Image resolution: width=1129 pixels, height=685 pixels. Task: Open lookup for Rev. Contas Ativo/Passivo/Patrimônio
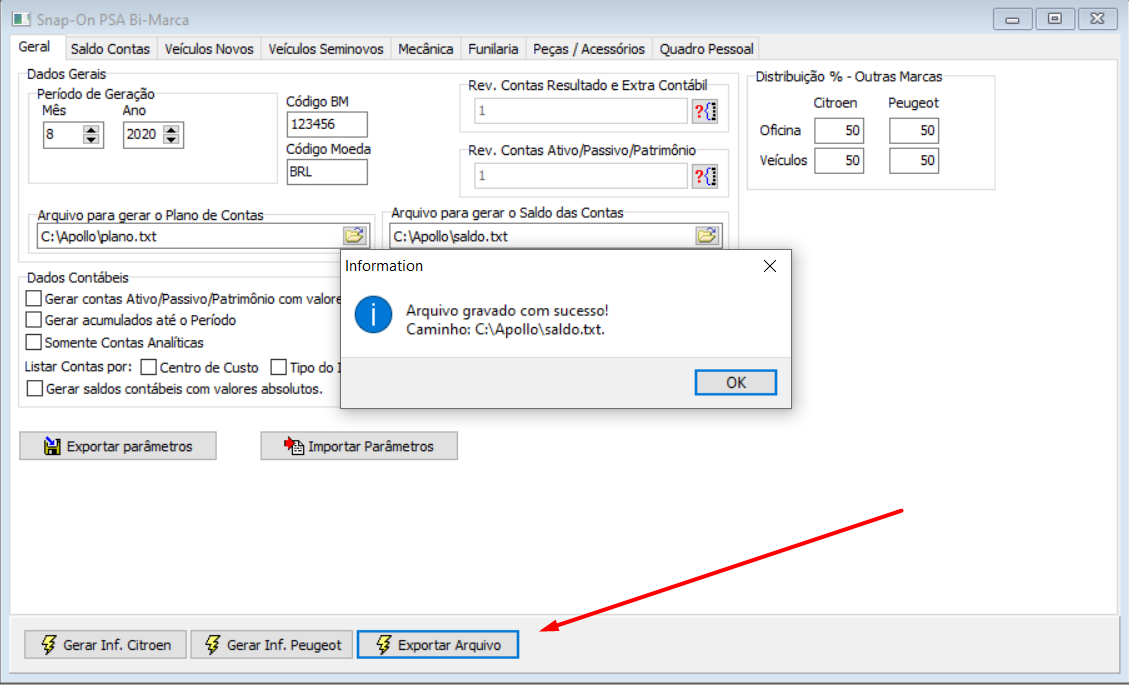(x=705, y=176)
